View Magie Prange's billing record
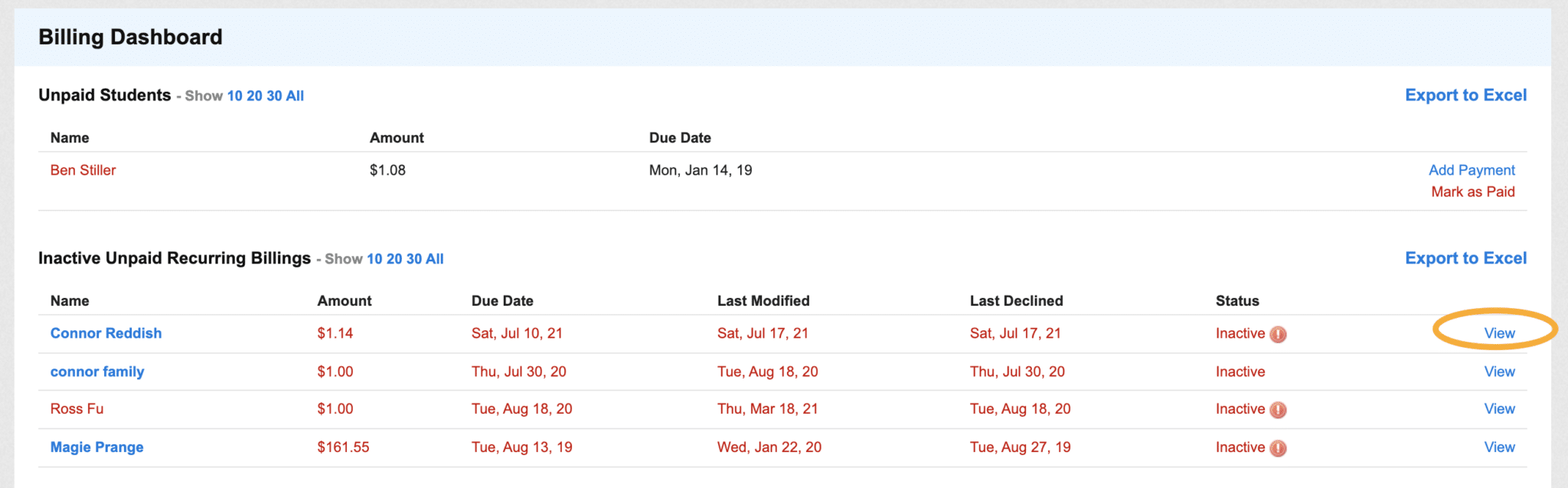Image resolution: width=1568 pixels, height=488 pixels. [x=1499, y=447]
